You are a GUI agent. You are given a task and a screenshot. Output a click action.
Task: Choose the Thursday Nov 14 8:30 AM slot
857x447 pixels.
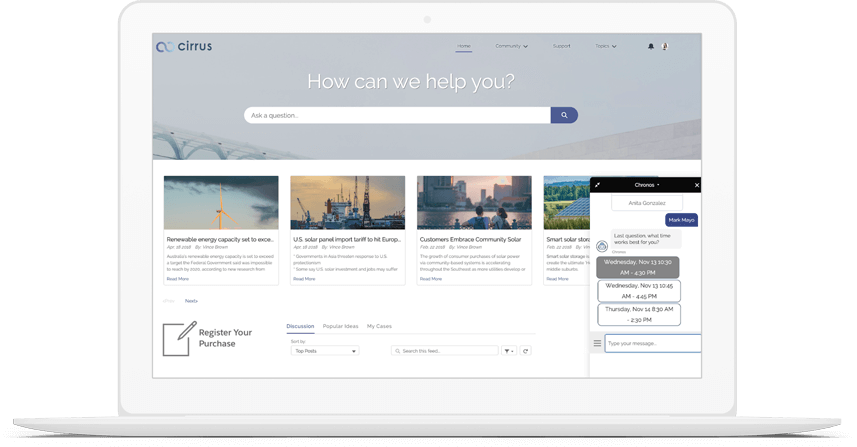(x=638, y=315)
